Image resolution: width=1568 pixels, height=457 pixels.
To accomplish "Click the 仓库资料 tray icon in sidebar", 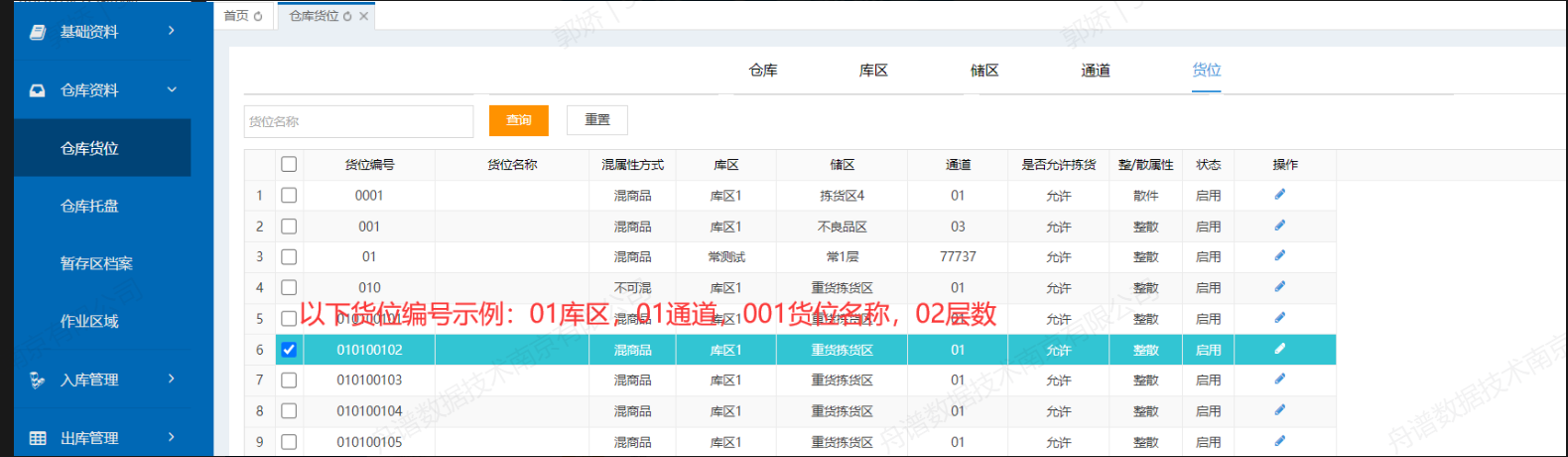I will (38, 90).
